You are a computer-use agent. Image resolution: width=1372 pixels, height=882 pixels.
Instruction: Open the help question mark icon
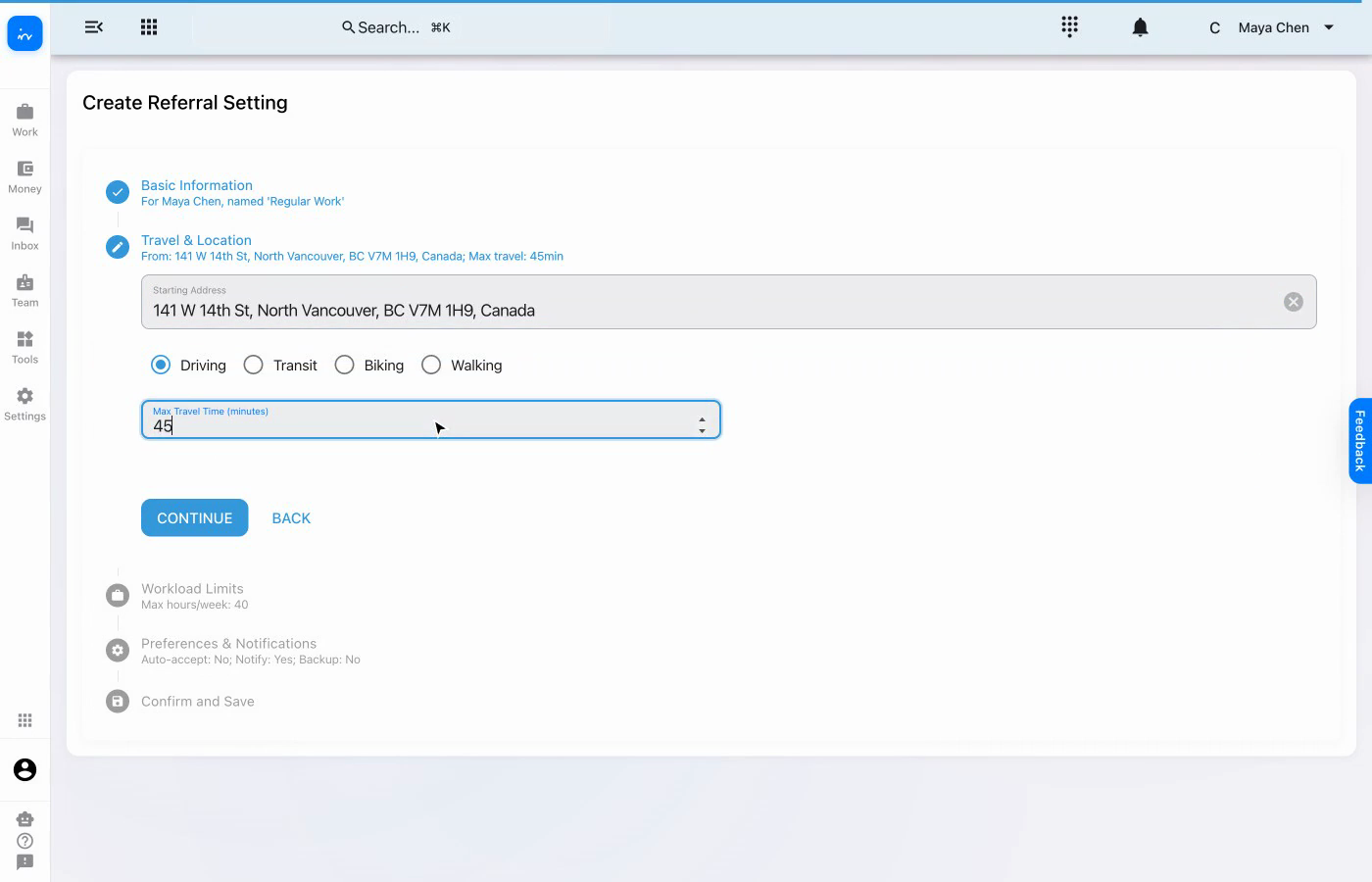click(25, 841)
